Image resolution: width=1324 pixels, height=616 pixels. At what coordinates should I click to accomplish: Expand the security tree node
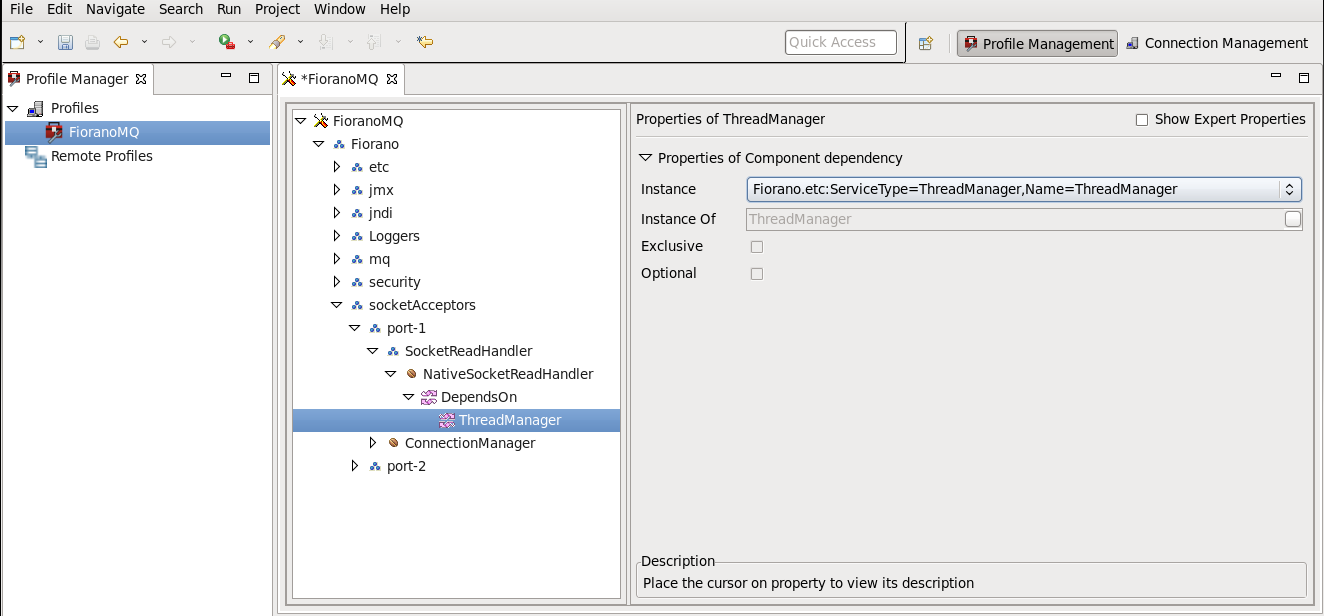pyautogui.click(x=337, y=282)
